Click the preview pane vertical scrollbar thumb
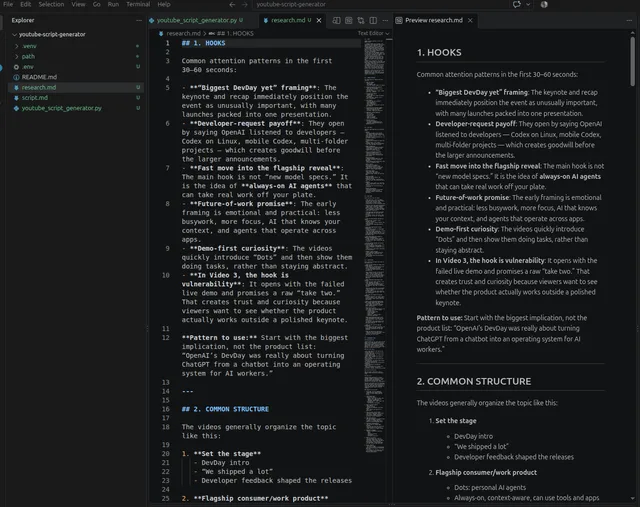The height and width of the screenshot is (507, 640). pyautogui.click(x=632, y=61)
